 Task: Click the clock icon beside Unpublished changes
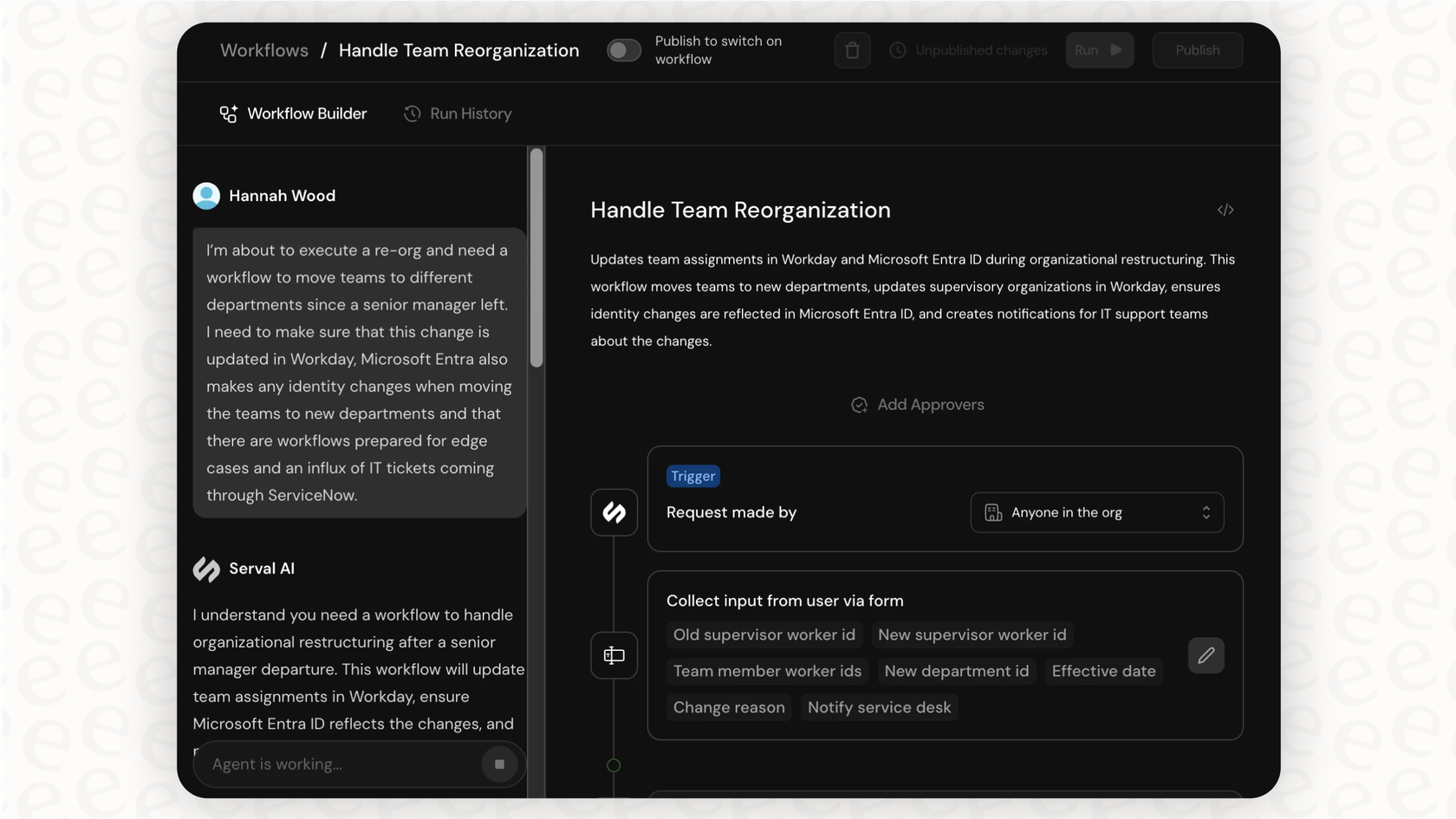click(x=898, y=49)
